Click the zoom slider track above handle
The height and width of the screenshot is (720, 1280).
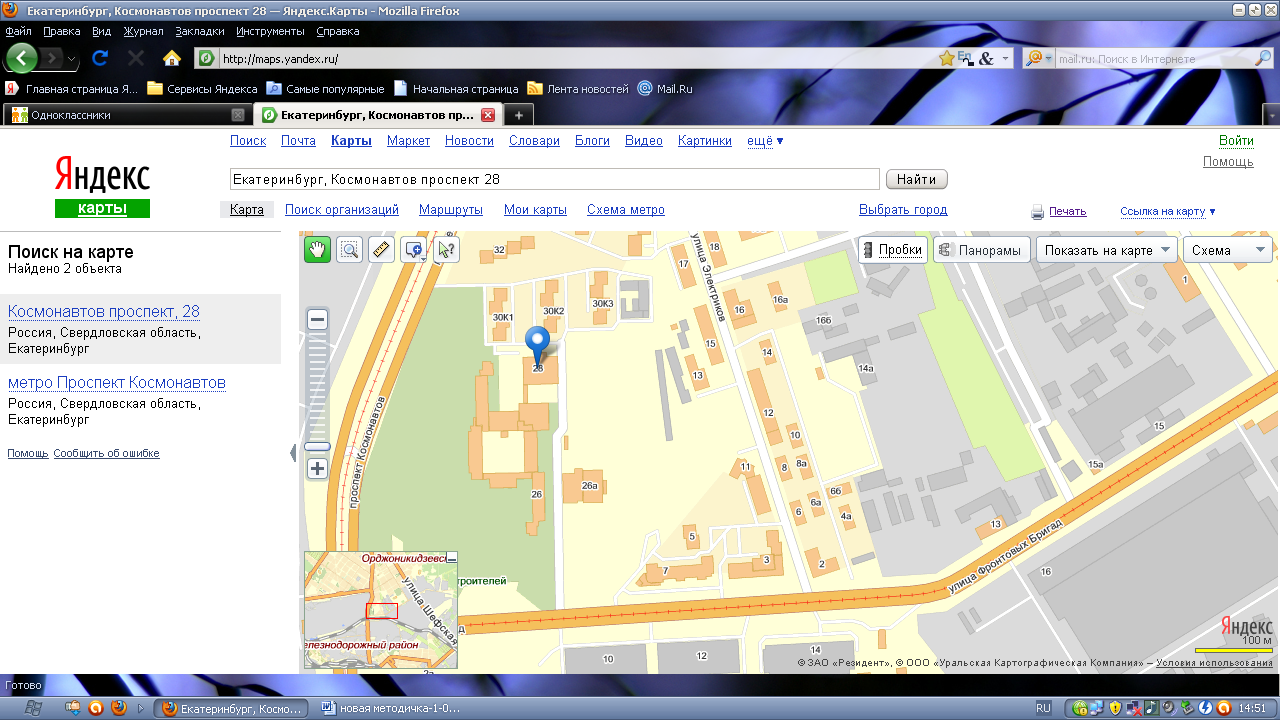pyautogui.click(x=318, y=387)
